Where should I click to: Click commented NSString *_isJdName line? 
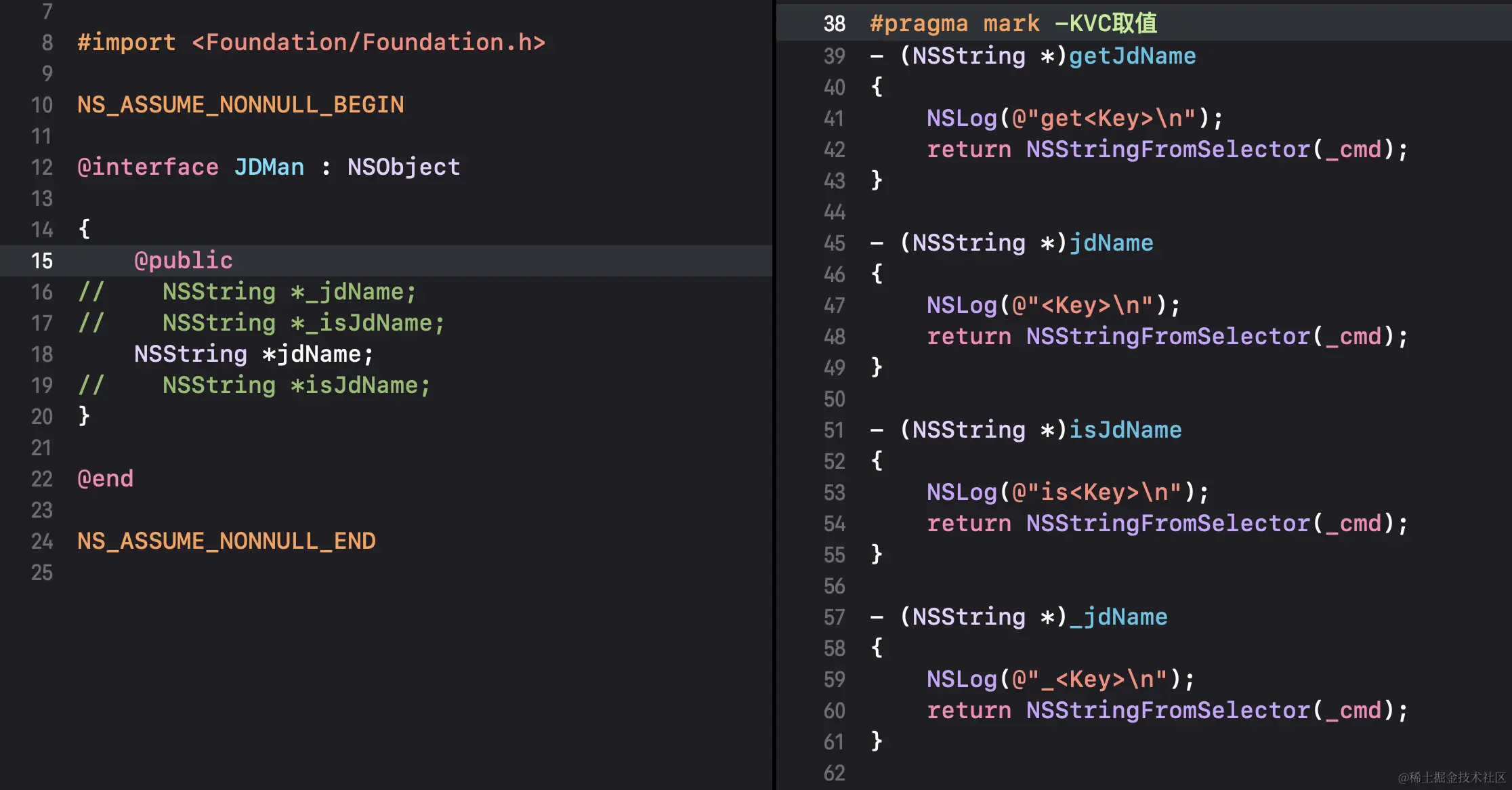click(303, 323)
